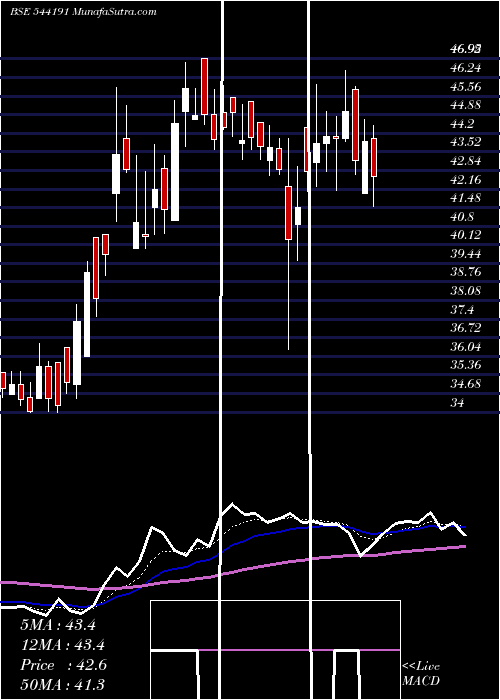Click the 38.76 price level label
The image size is (500, 700).
click(x=466, y=272)
